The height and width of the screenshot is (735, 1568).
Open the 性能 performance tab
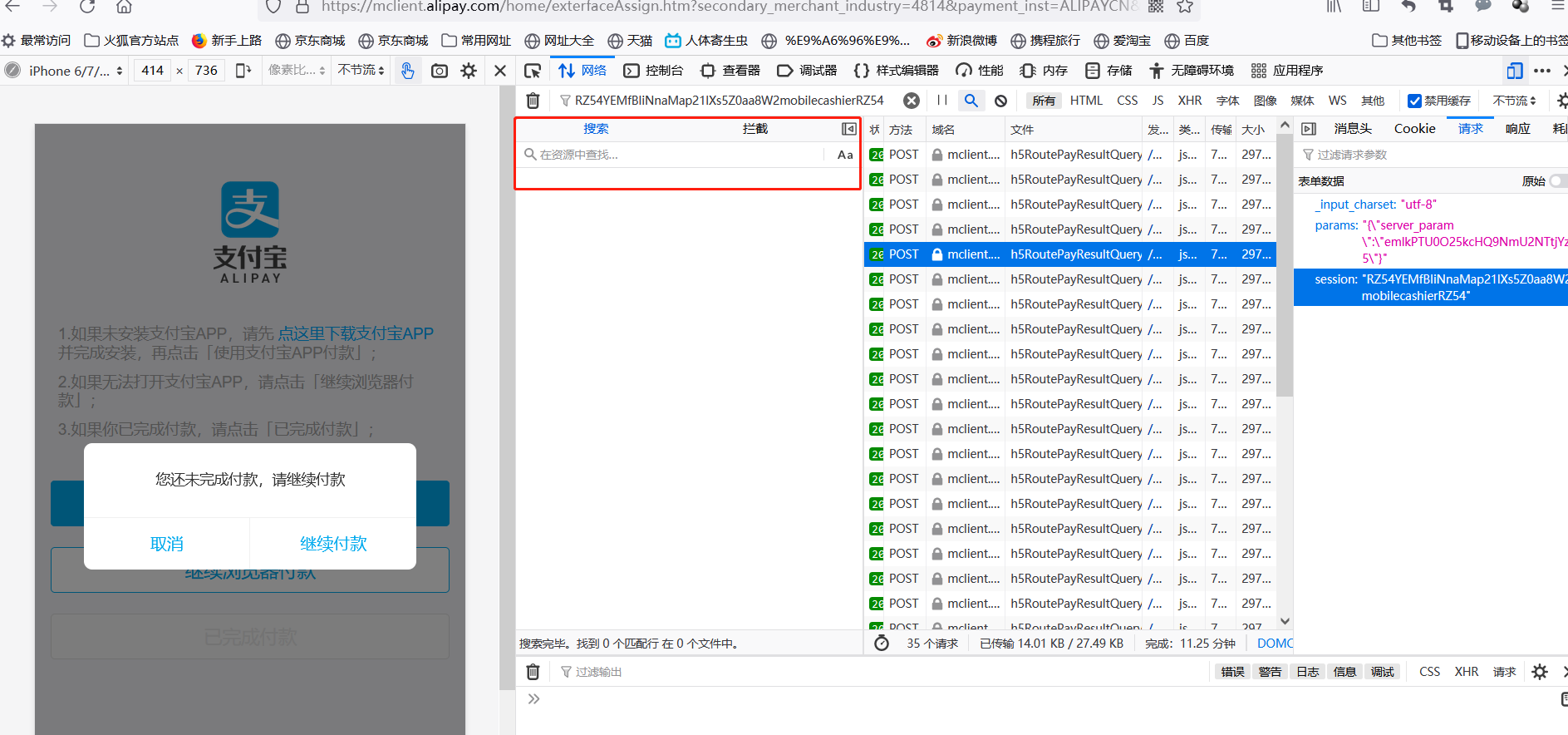(x=980, y=71)
